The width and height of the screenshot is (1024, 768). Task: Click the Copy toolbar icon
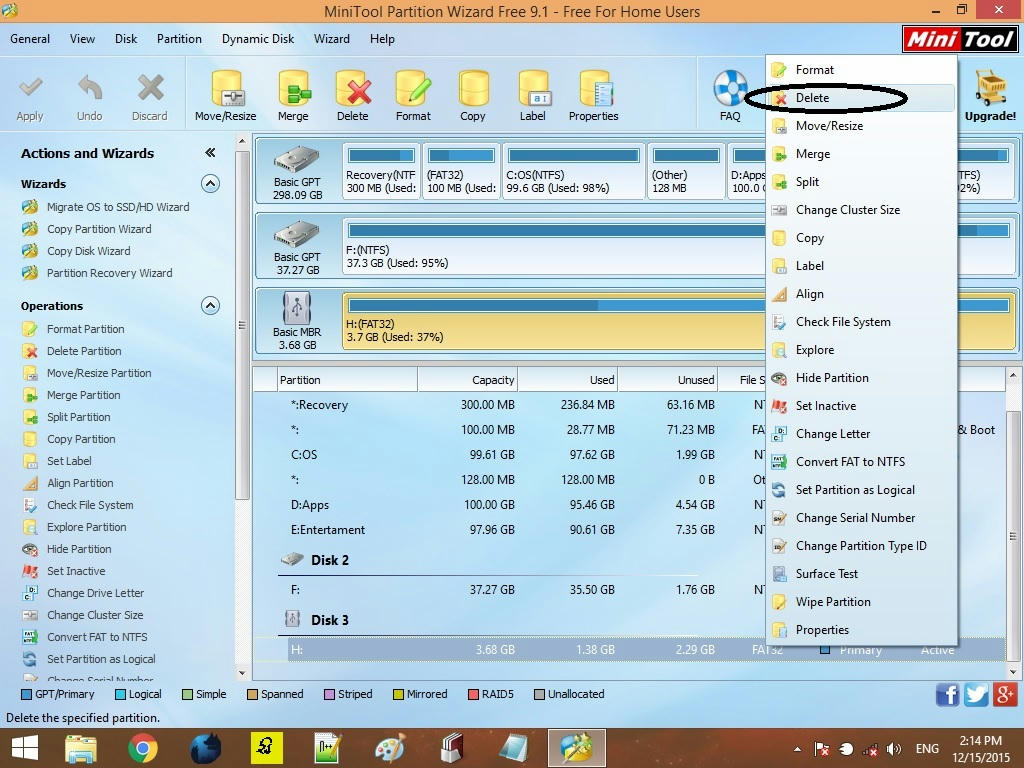473,88
